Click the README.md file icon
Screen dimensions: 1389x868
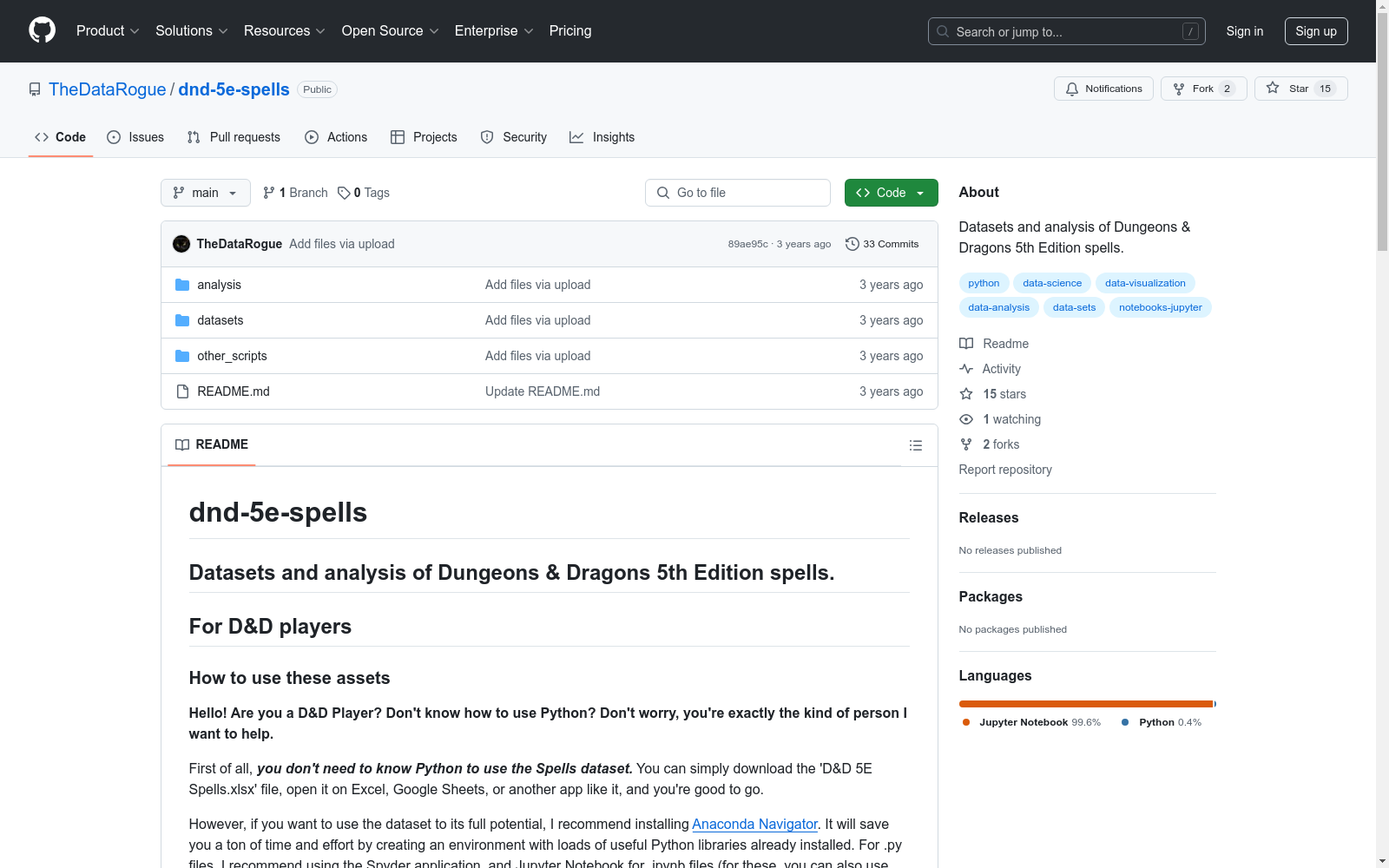(182, 391)
